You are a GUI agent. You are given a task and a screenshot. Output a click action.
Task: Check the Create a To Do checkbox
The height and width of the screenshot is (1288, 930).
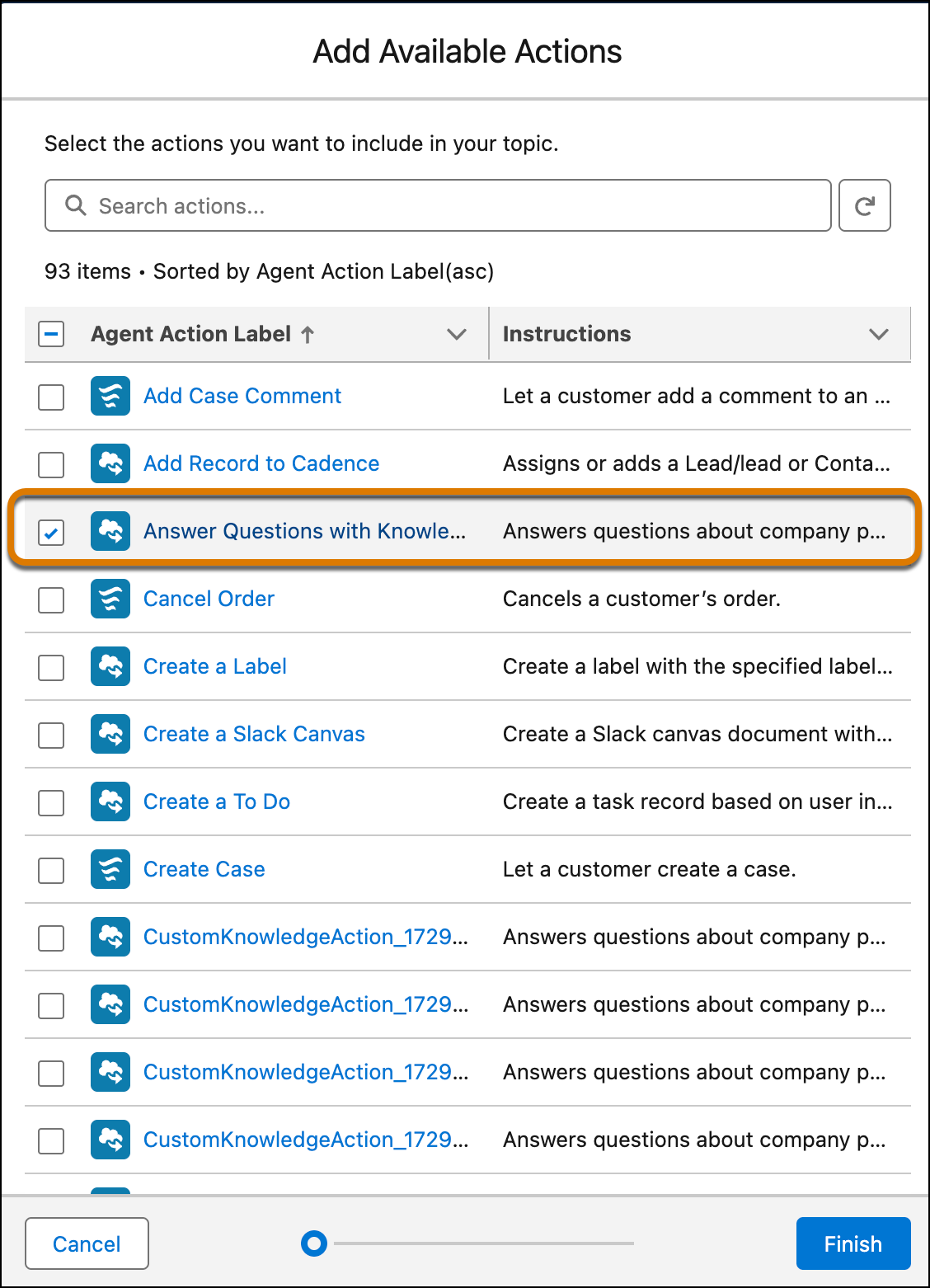[50, 802]
